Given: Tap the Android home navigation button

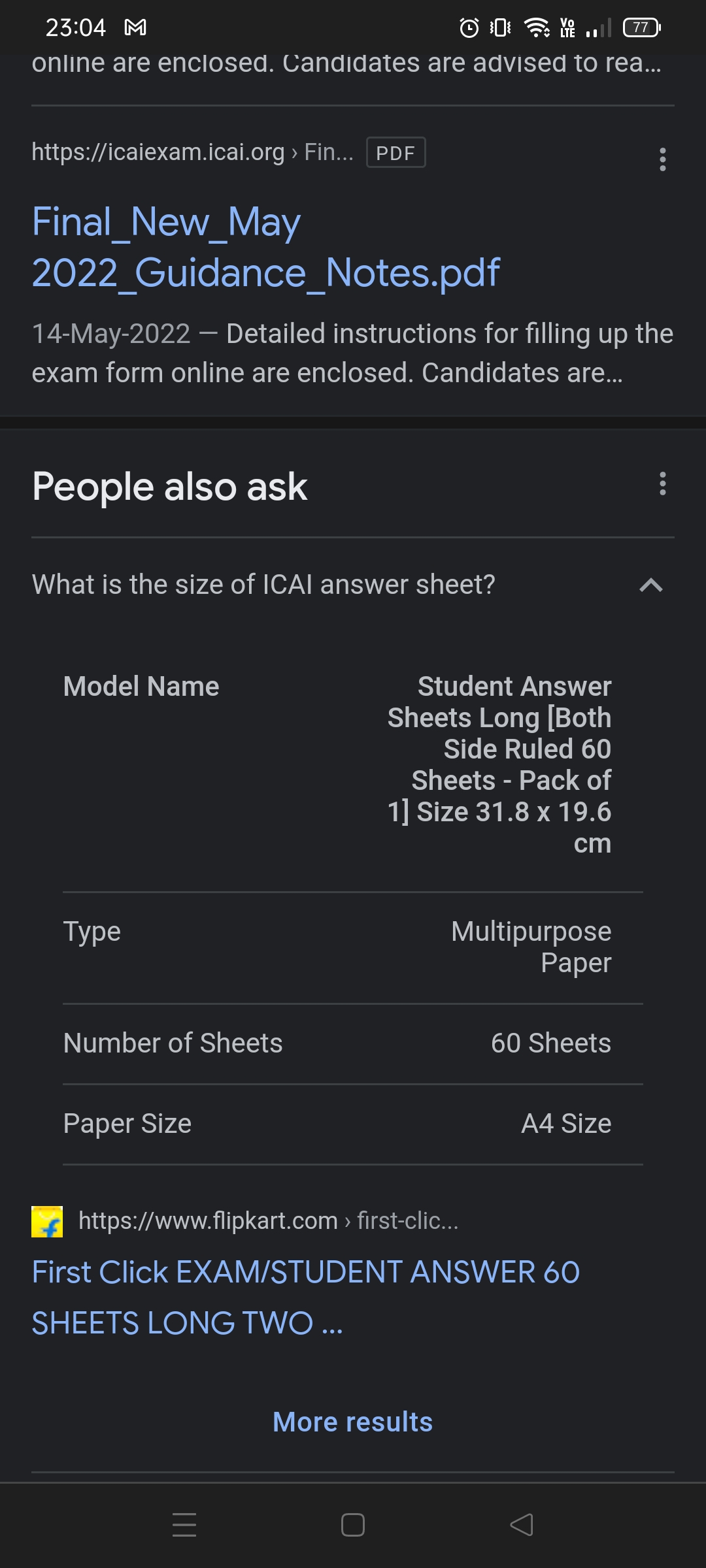Looking at the screenshot, I should 353,1525.
